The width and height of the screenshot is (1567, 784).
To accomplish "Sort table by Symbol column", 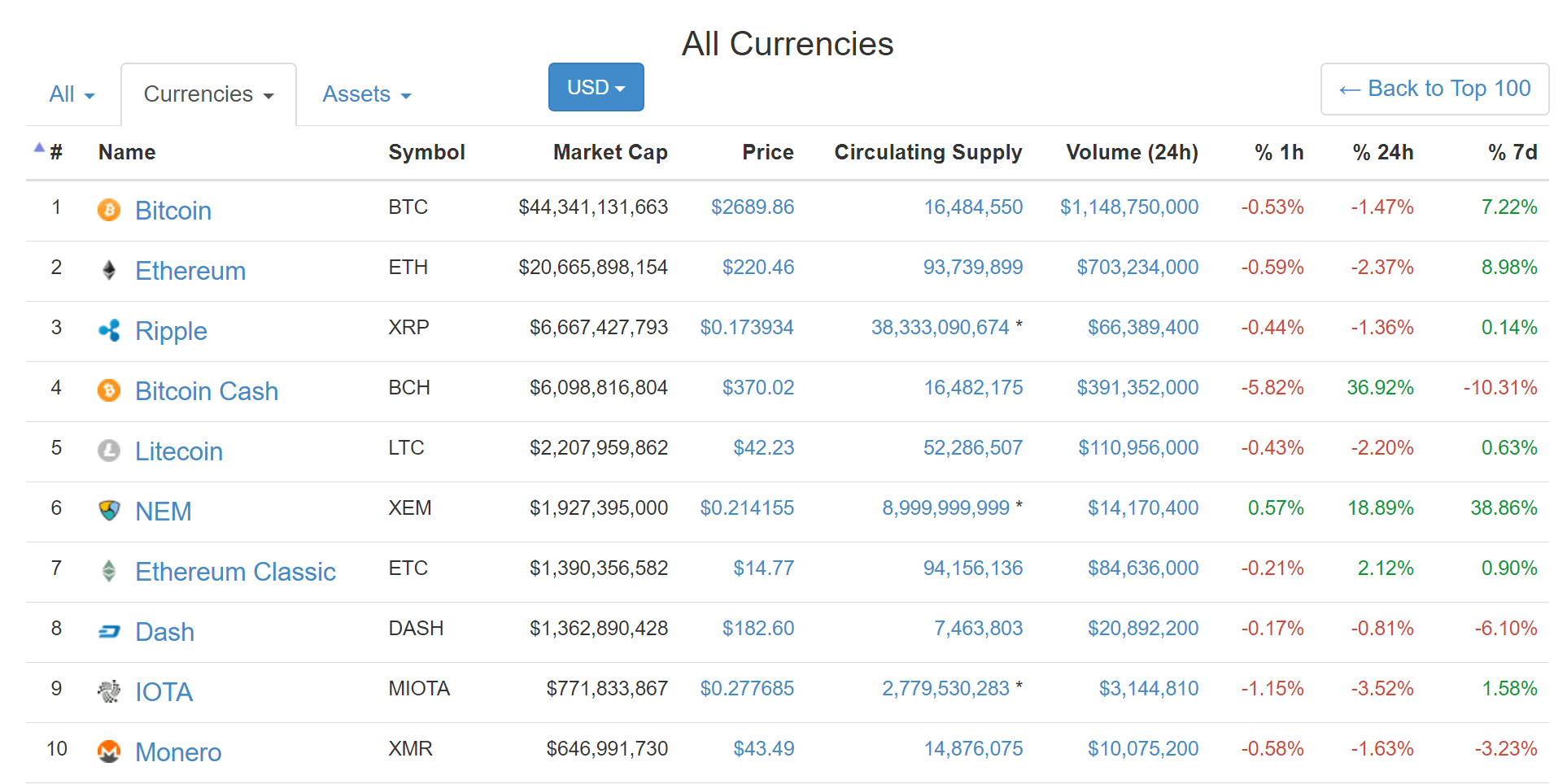I will coord(426,152).
